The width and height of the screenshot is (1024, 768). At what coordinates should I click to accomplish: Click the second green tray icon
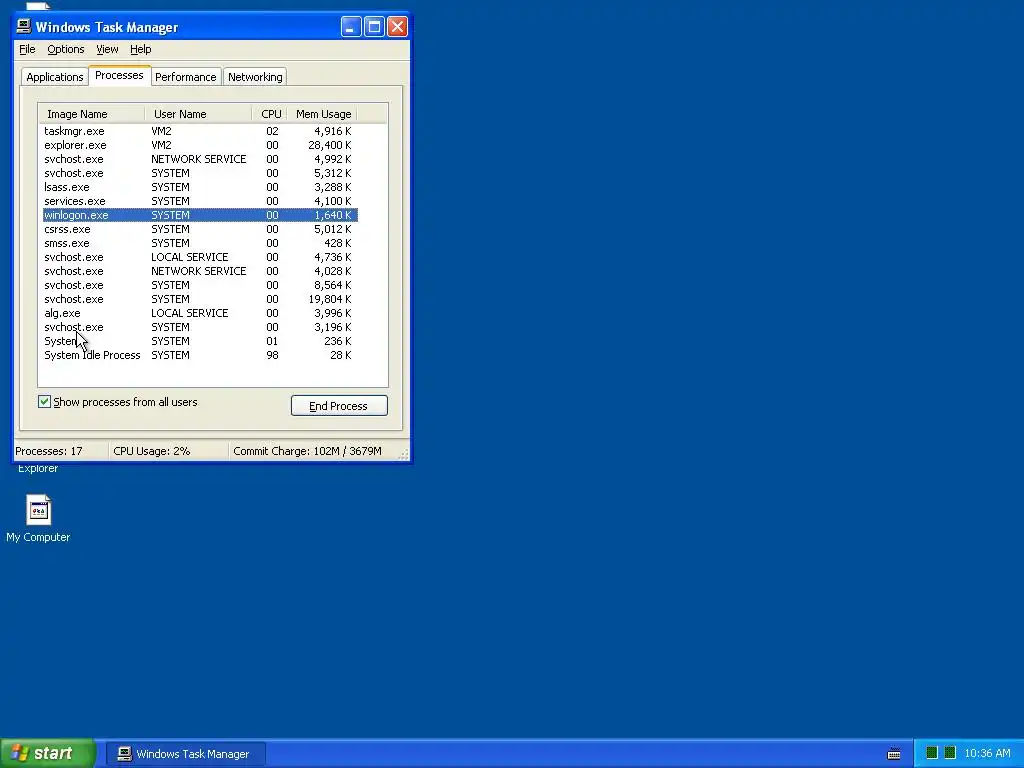pyautogui.click(x=950, y=753)
